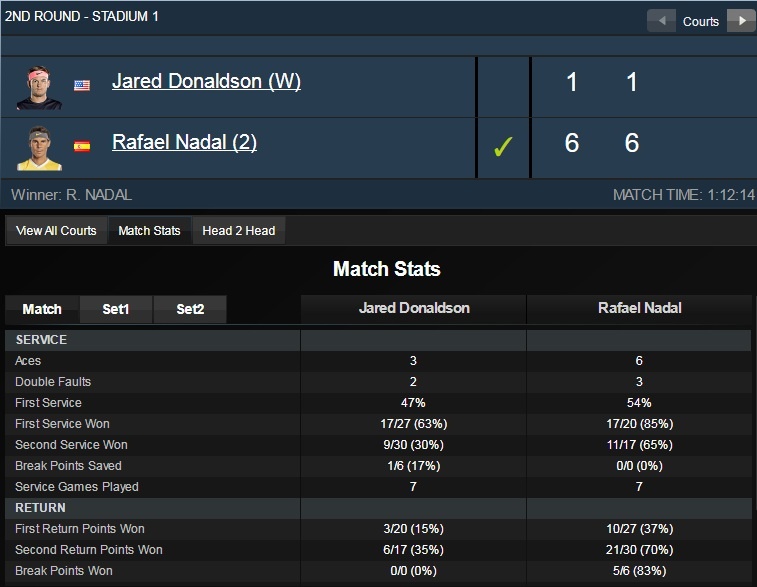Click the SERVICE section header
The width and height of the screenshot is (757, 587).
click(x=42, y=340)
